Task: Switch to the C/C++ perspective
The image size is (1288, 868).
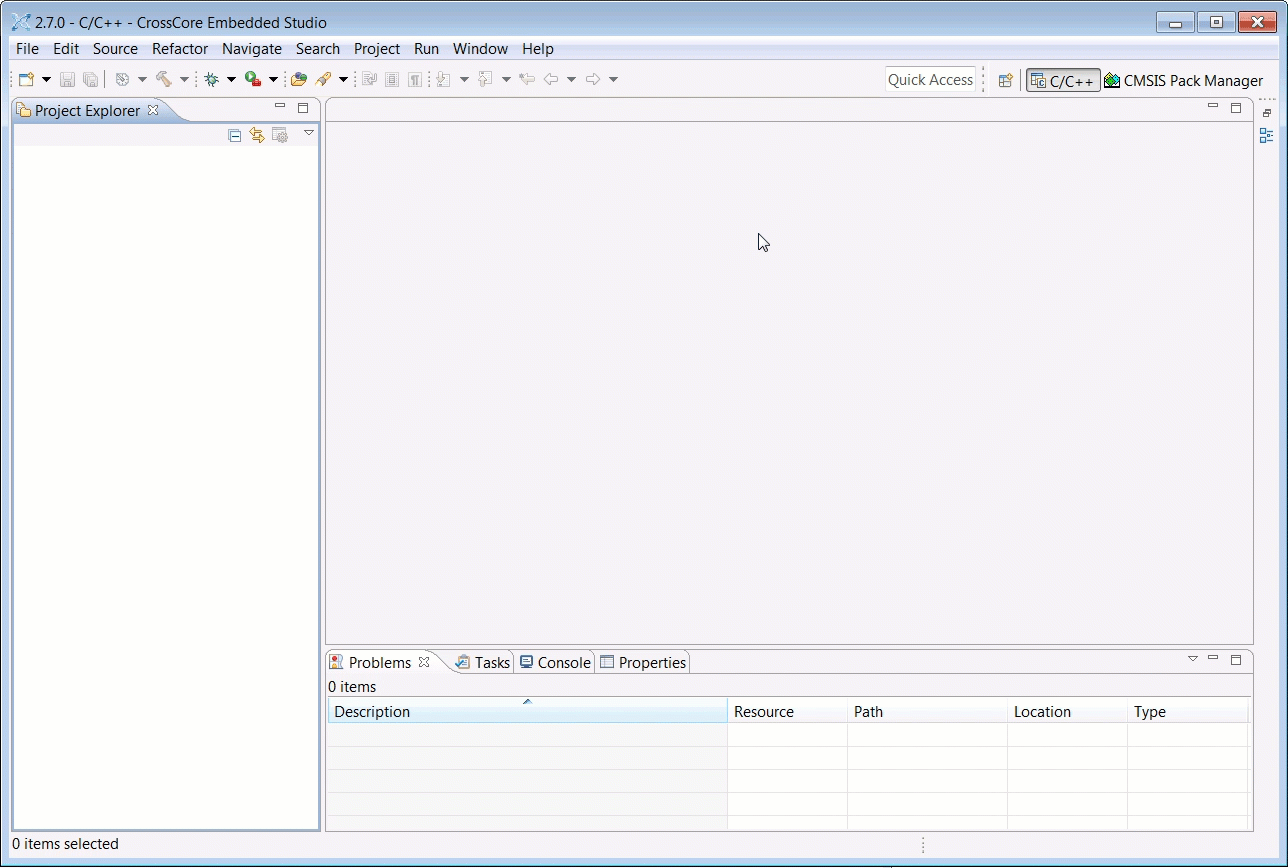Action: point(1063,81)
